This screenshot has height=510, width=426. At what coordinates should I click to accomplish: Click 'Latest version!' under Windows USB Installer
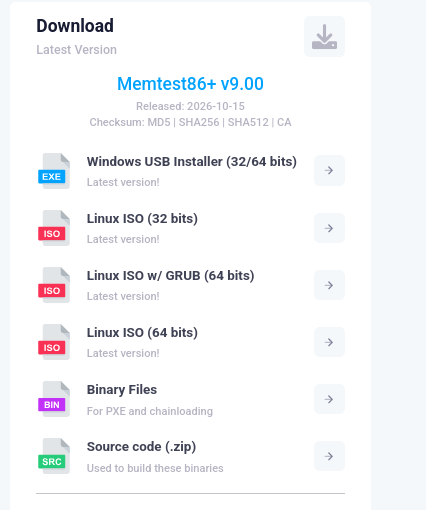[x=123, y=182]
